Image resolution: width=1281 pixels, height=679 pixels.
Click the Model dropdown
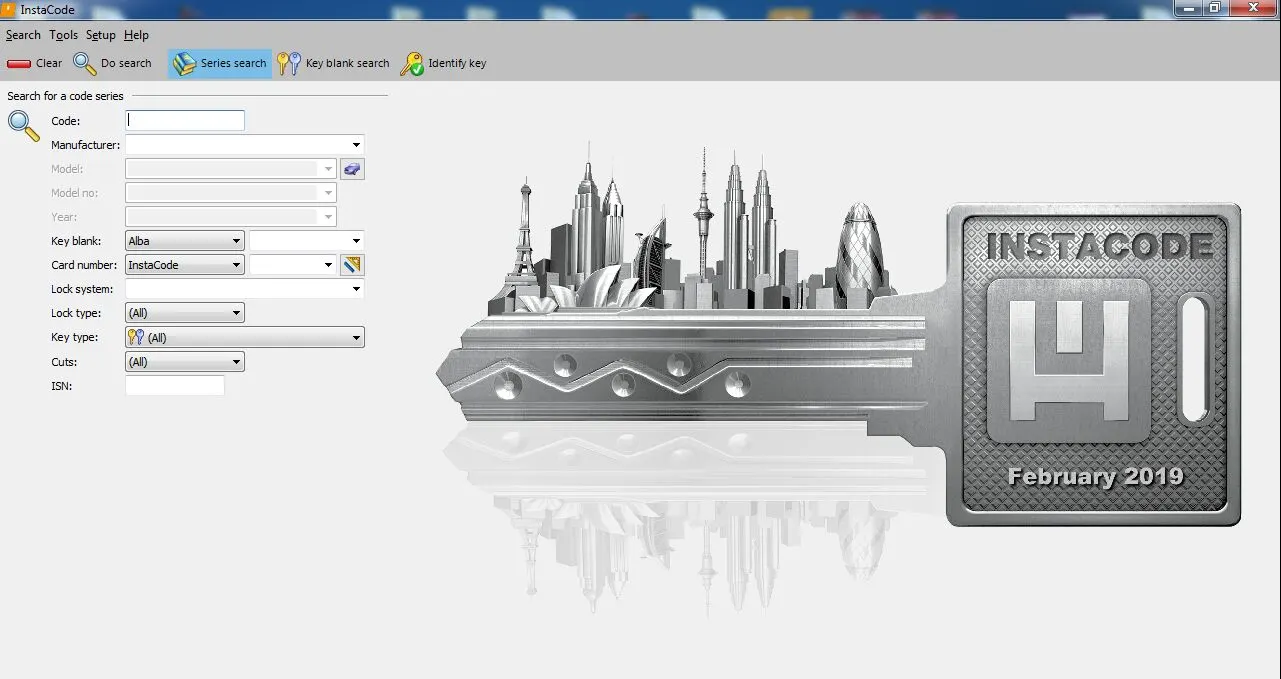tap(231, 169)
